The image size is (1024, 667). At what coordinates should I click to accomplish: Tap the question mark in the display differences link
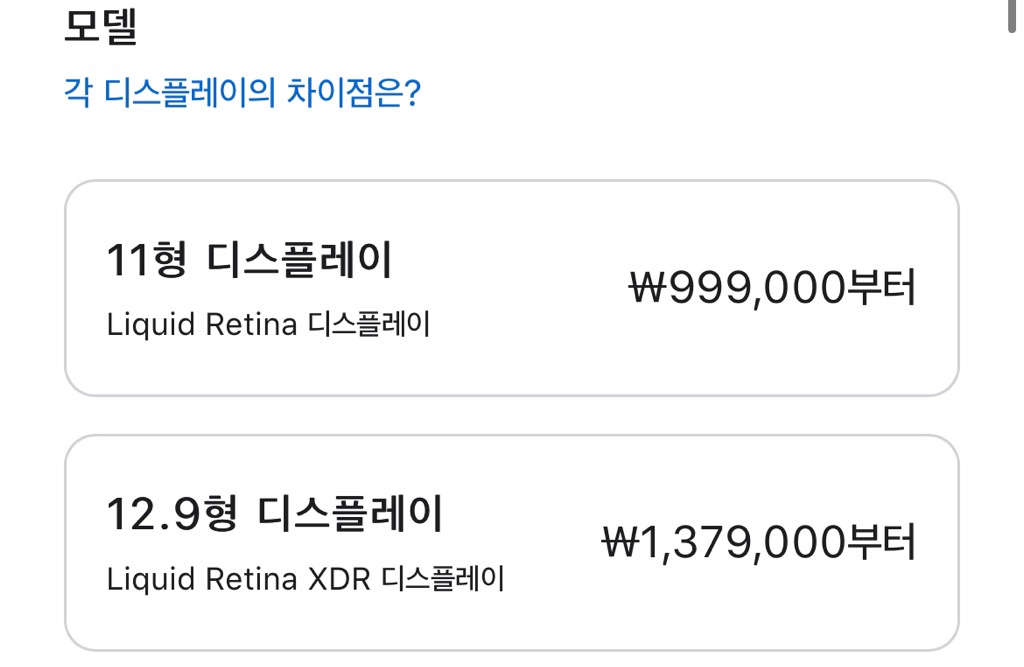pyautogui.click(x=412, y=95)
